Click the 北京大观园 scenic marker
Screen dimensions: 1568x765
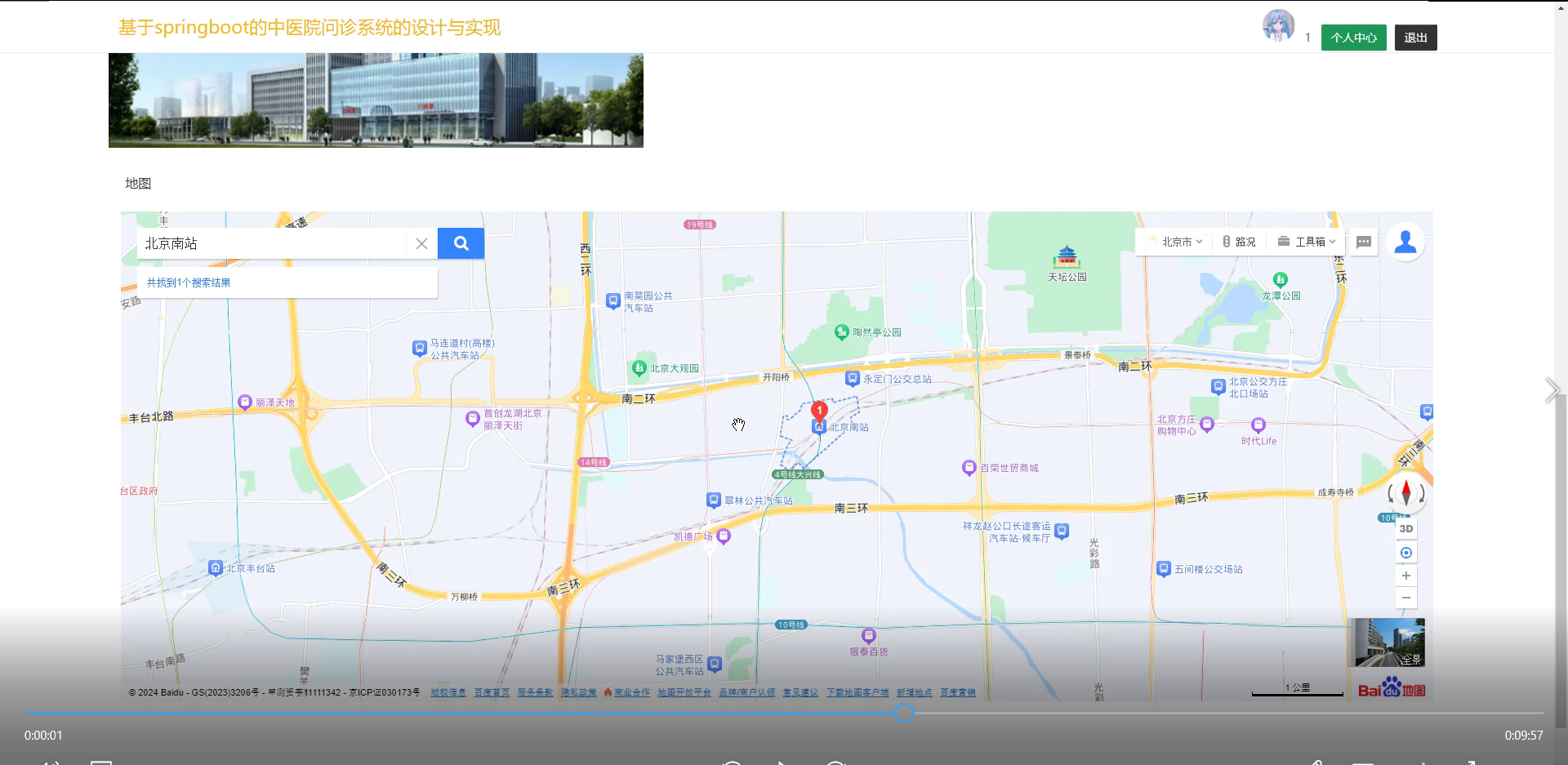tap(639, 368)
